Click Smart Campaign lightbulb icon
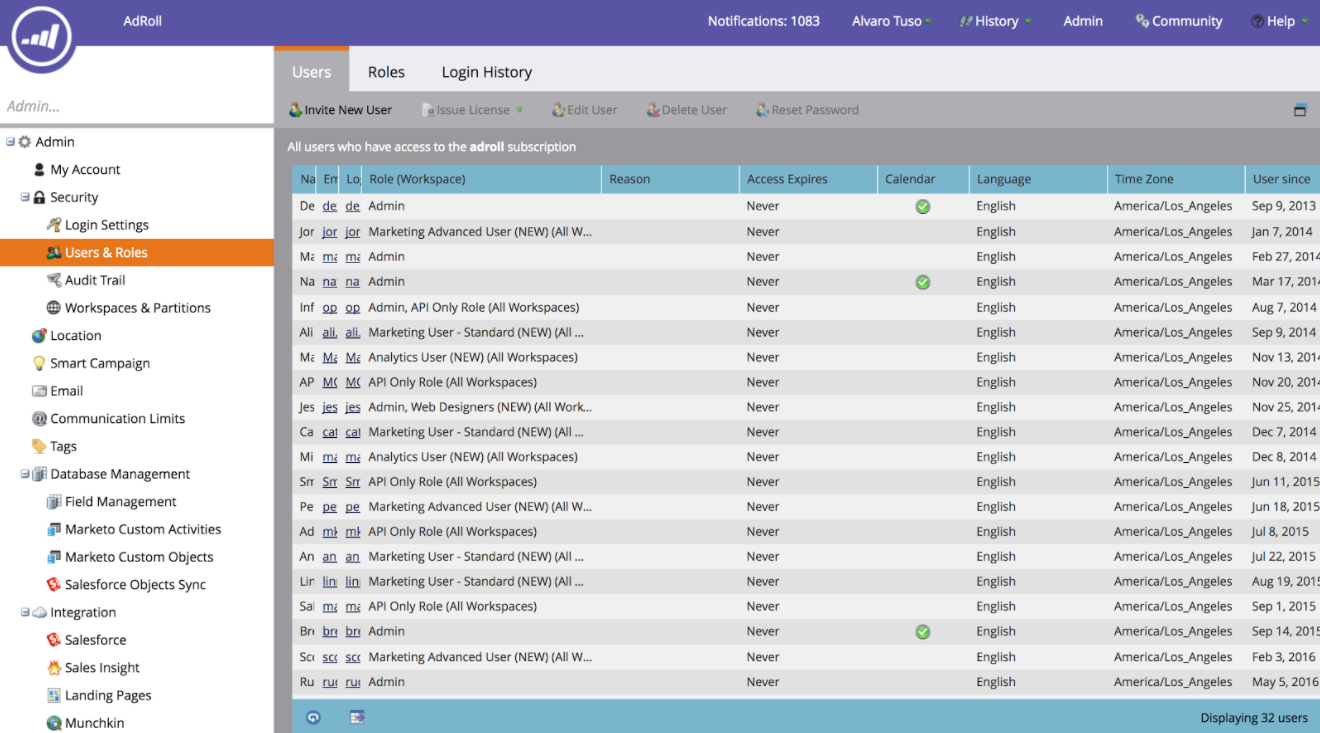Viewport: 1320px width, 733px height. click(x=39, y=363)
